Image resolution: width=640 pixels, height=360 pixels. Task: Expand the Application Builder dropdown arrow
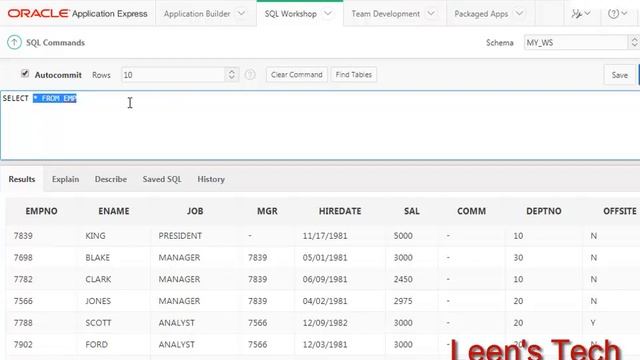pyautogui.click(x=242, y=13)
